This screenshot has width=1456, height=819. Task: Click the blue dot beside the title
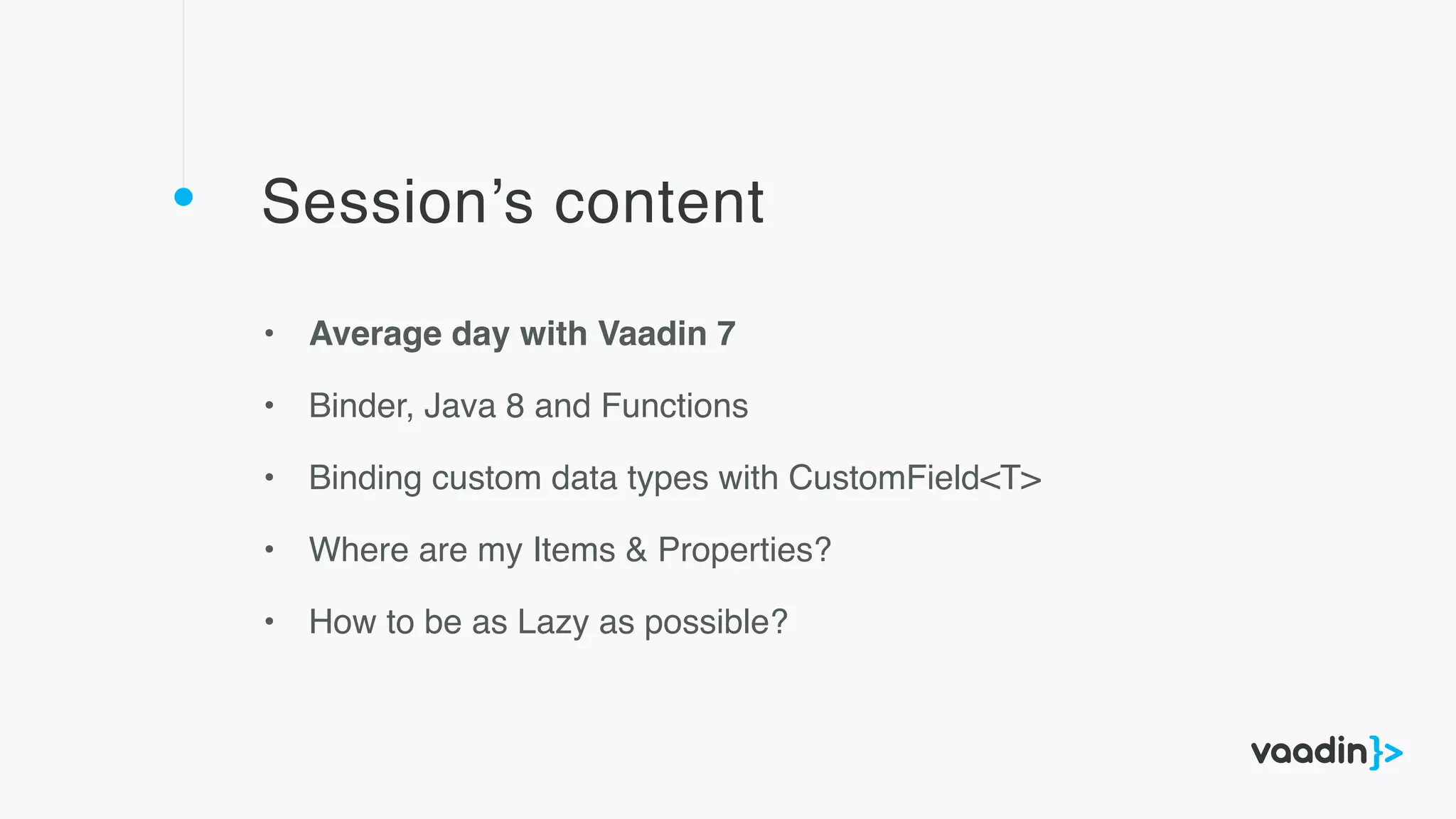tap(183, 197)
